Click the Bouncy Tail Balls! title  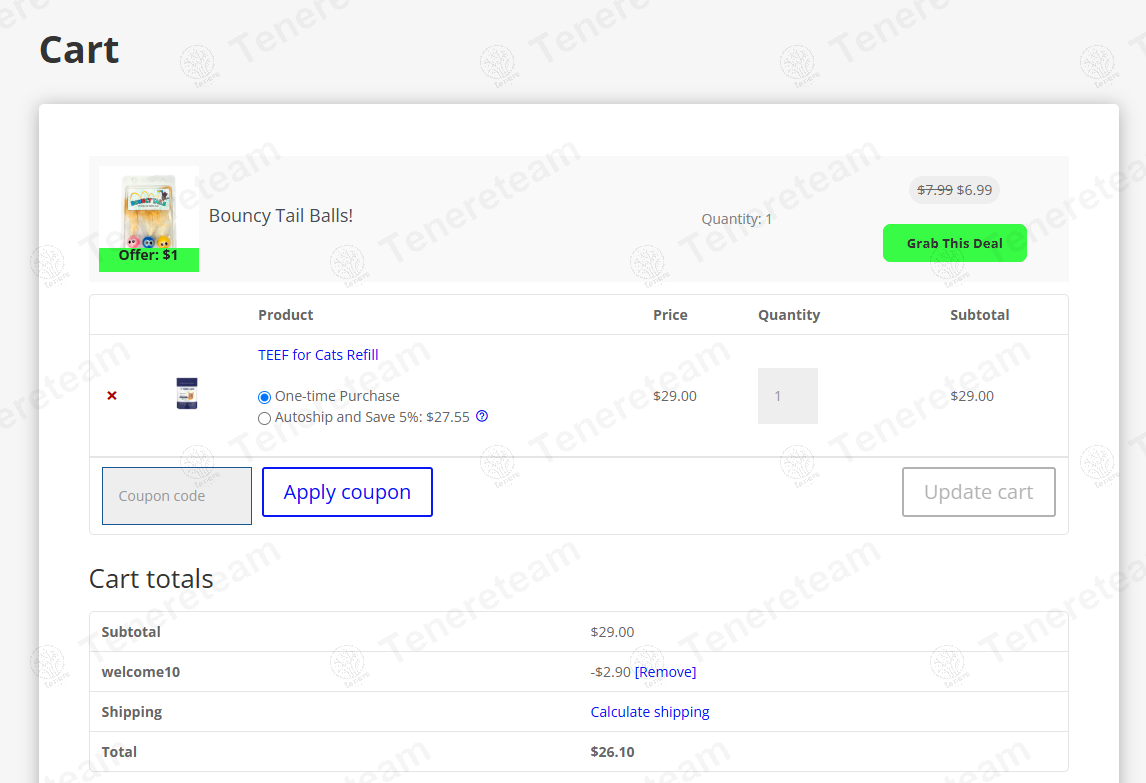(281, 216)
